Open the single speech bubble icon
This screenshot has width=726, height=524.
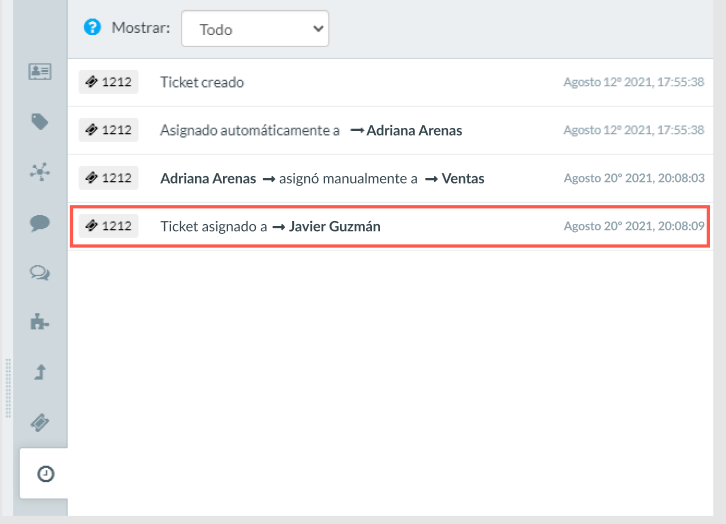40,223
